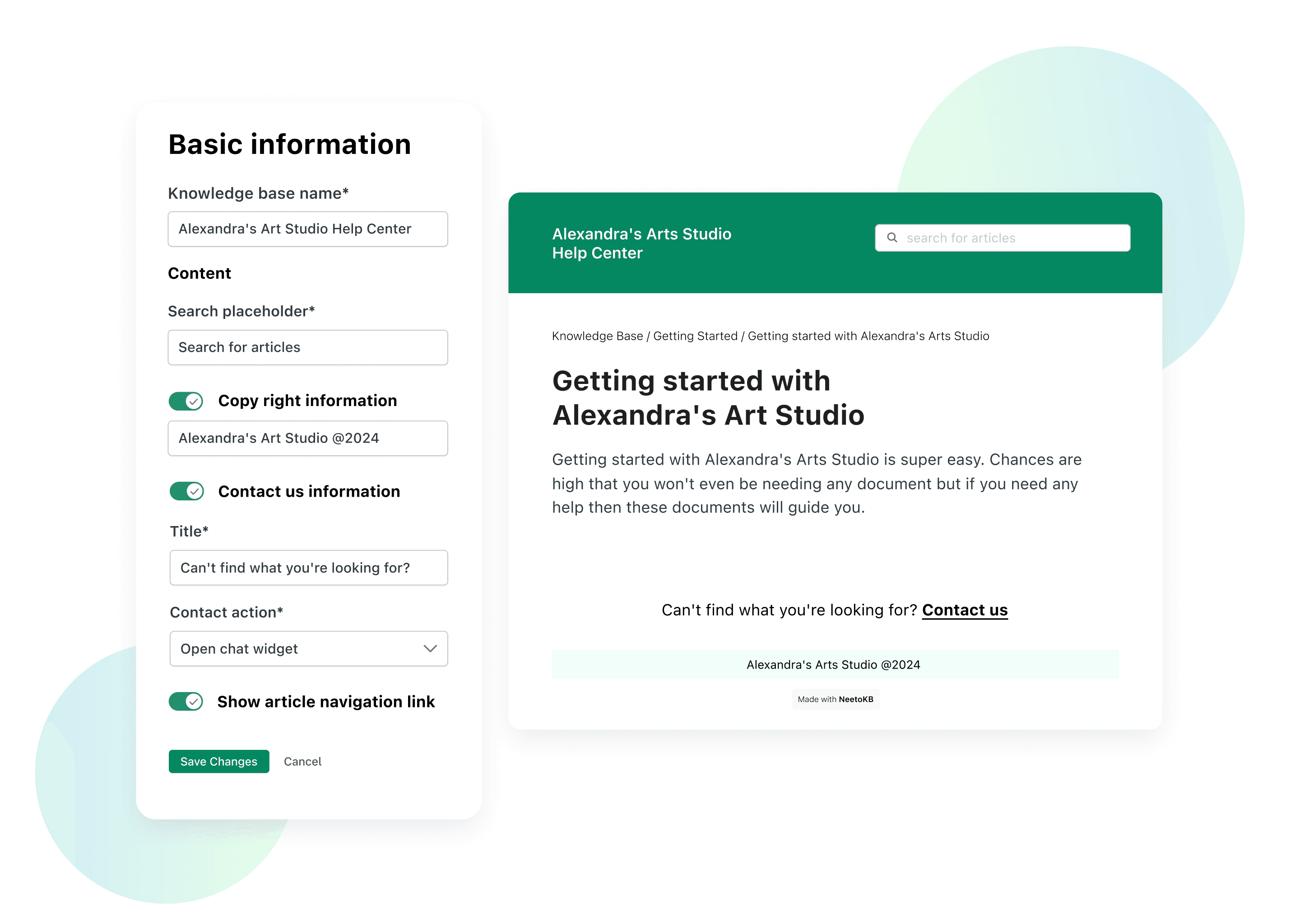Click the Getting Started breadcrumb menu item
This screenshot has height=924, width=1300.
(x=694, y=335)
